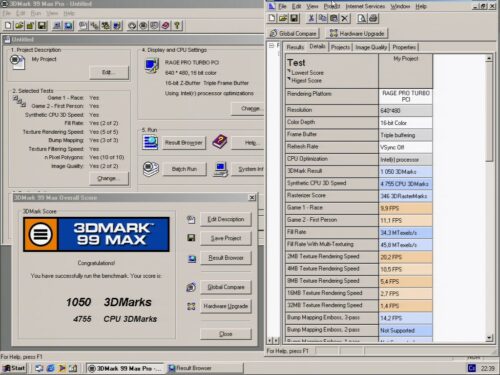Open Window menu in Result Browser
This screenshot has height=375, width=500.
click(x=400, y=6)
